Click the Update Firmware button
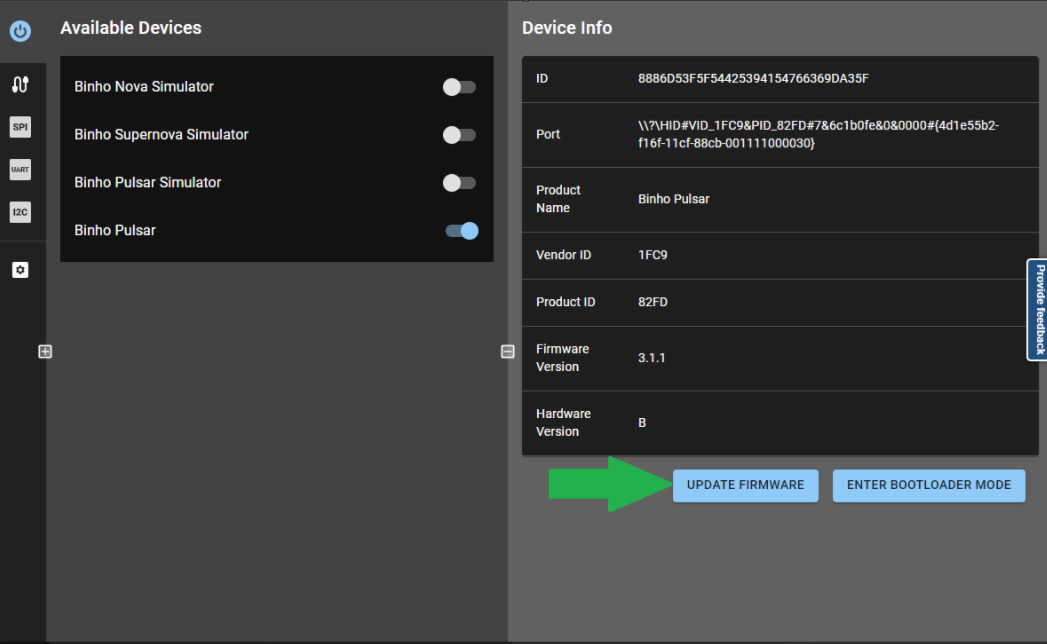This screenshot has width=1047, height=644. click(x=745, y=486)
